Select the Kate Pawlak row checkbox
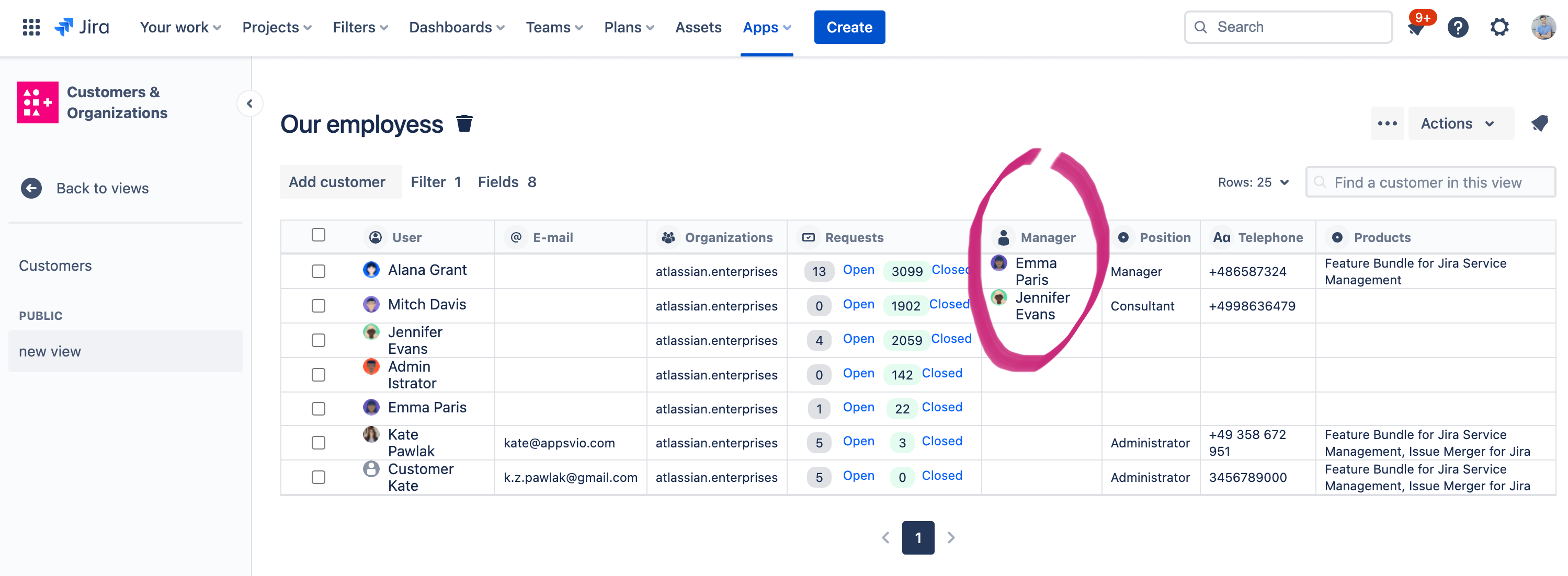 click(x=319, y=443)
